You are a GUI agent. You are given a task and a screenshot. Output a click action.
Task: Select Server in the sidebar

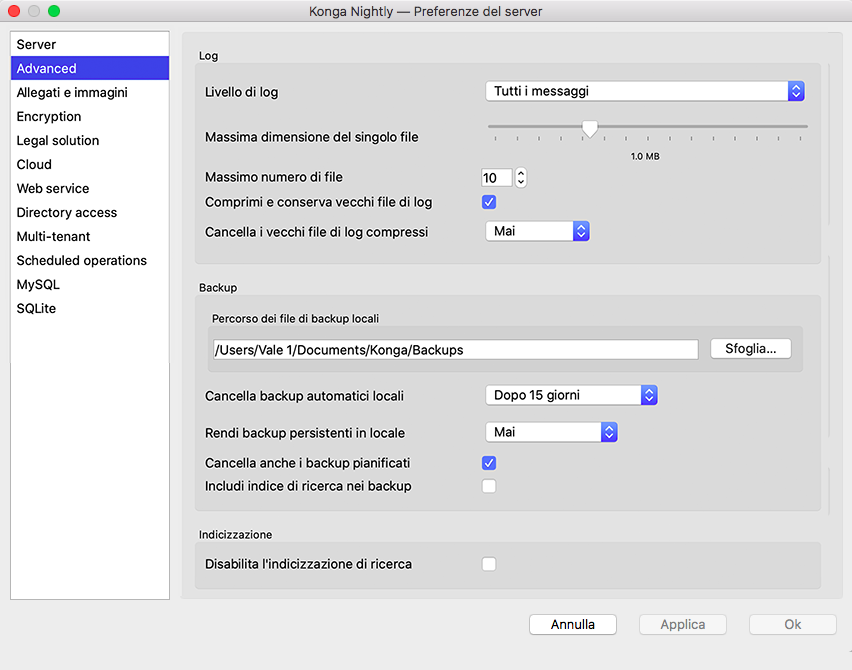pos(37,45)
